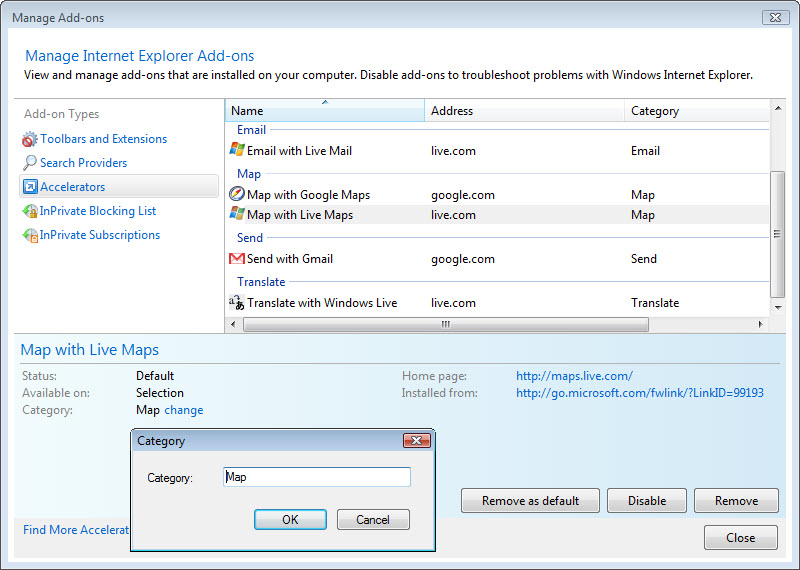Sort by the Address column header

pos(524,111)
